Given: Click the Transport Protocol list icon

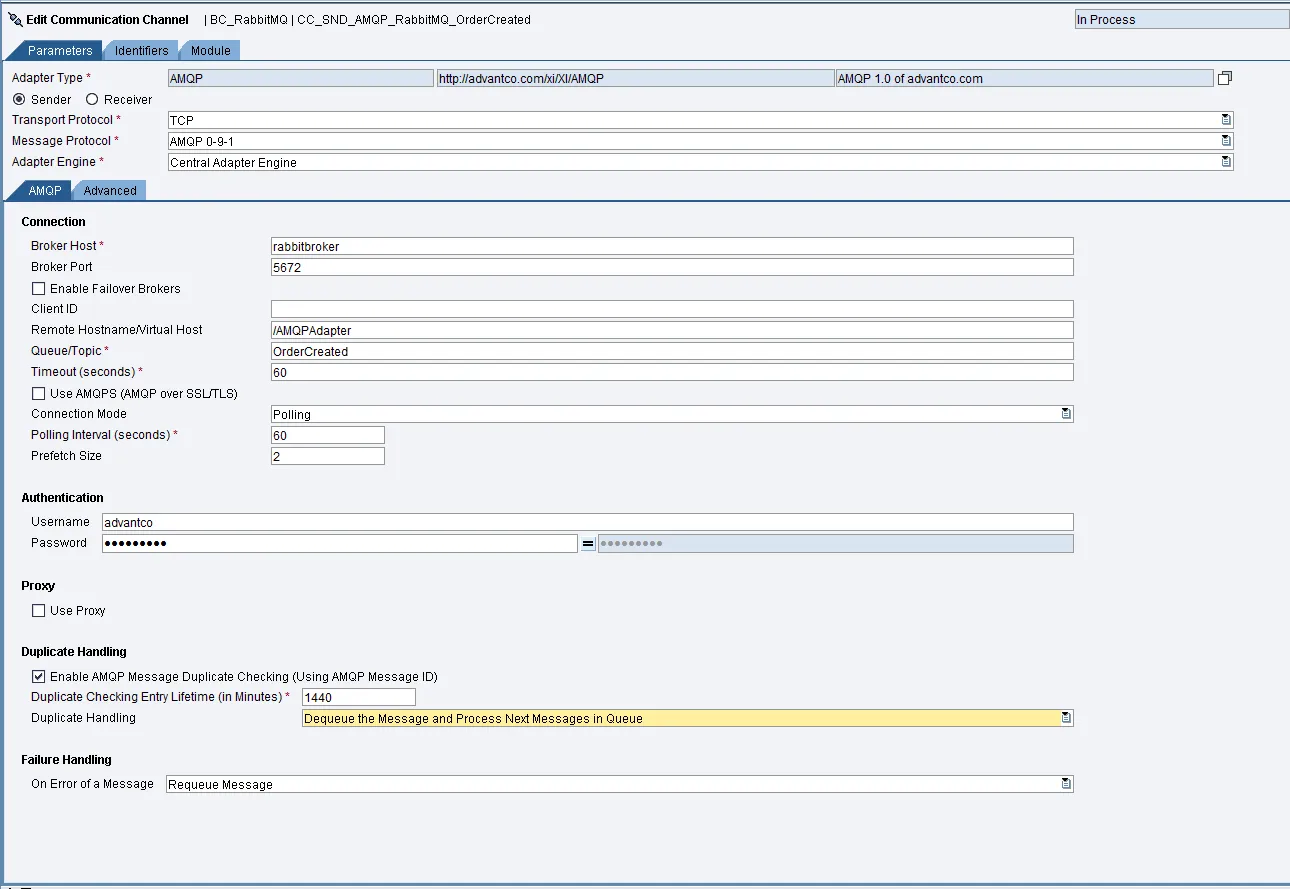Looking at the screenshot, I should click(1226, 120).
